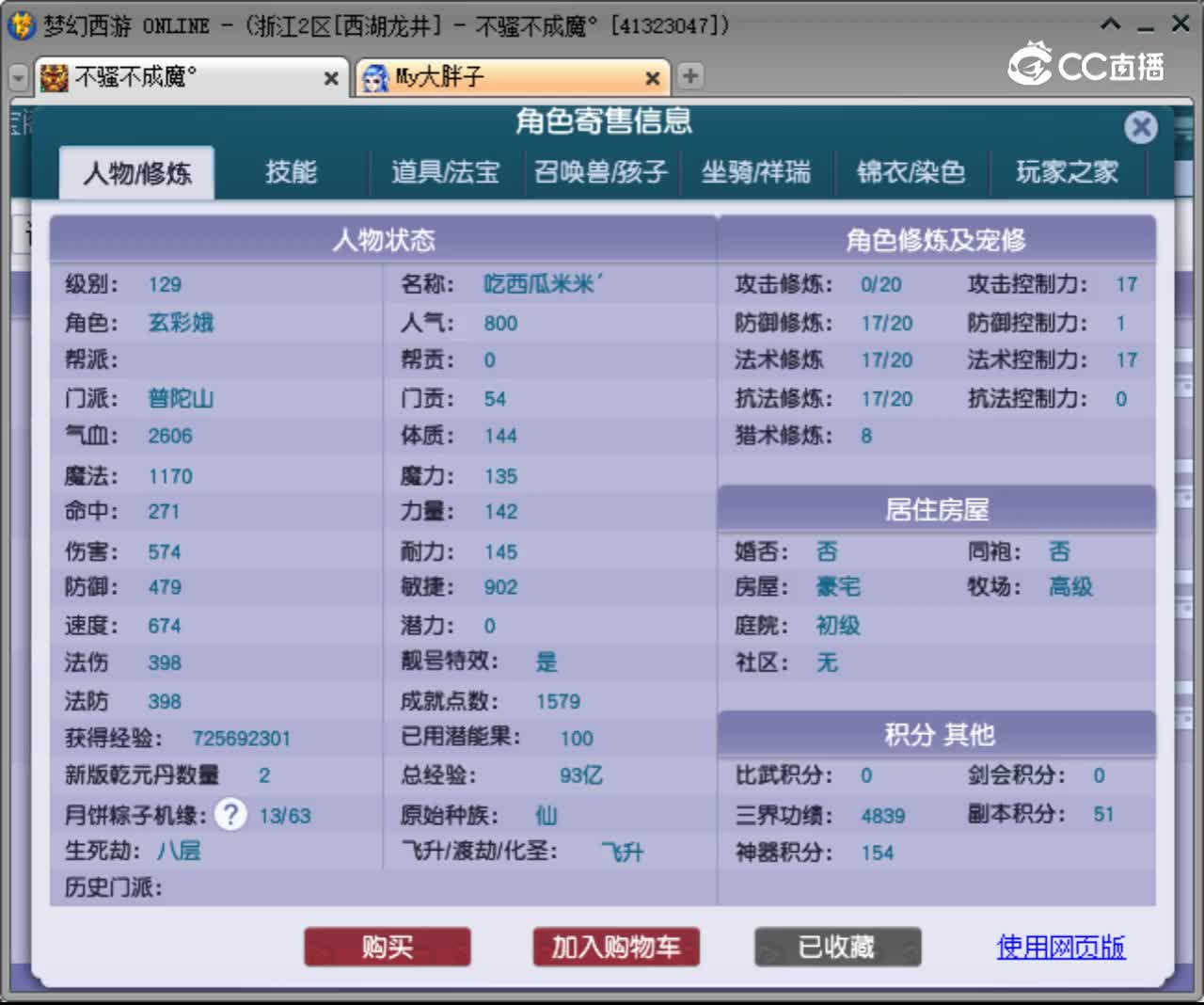The height and width of the screenshot is (1005, 1204).
Task: Switch to the 人物/修炼 tab
Action: coord(137,173)
